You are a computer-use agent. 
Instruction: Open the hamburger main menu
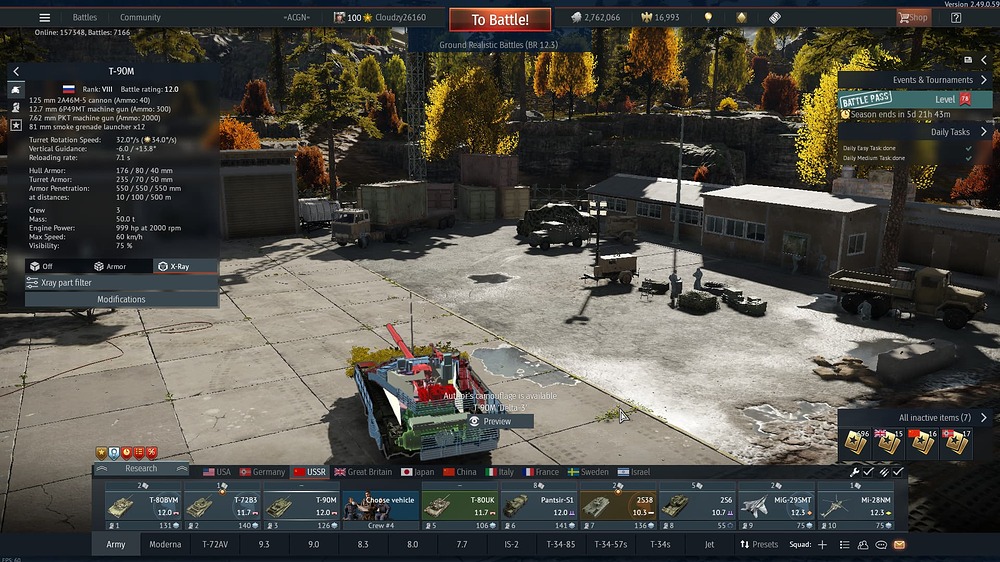pos(44,17)
